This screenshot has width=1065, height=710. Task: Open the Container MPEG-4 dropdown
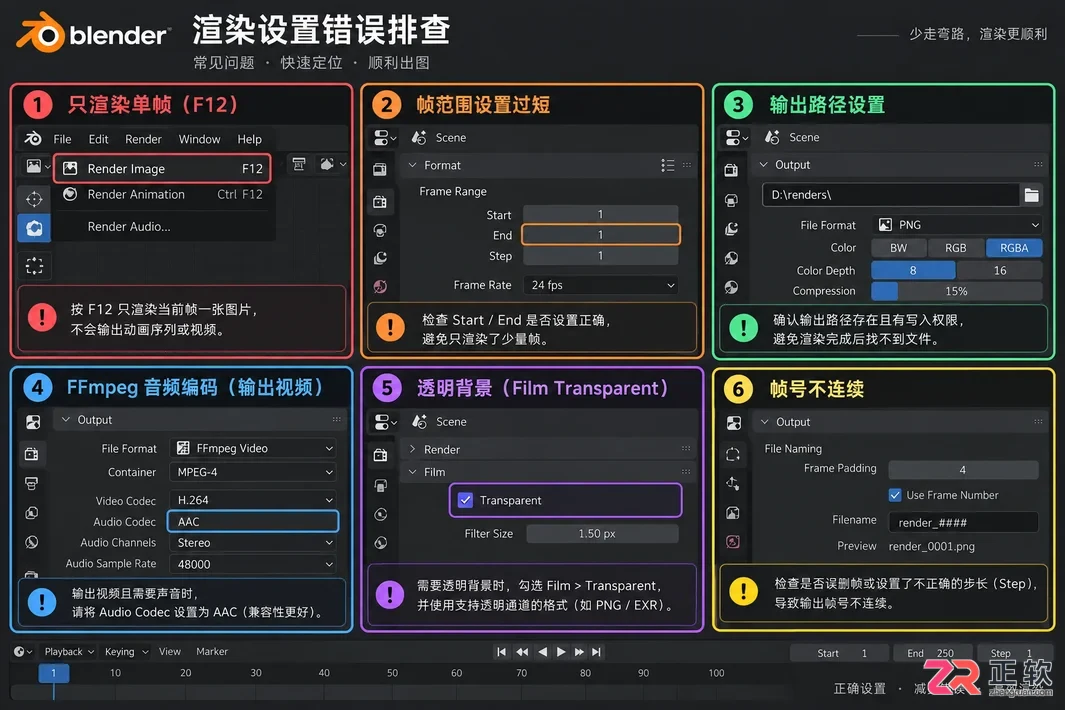[x=253, y=472]
